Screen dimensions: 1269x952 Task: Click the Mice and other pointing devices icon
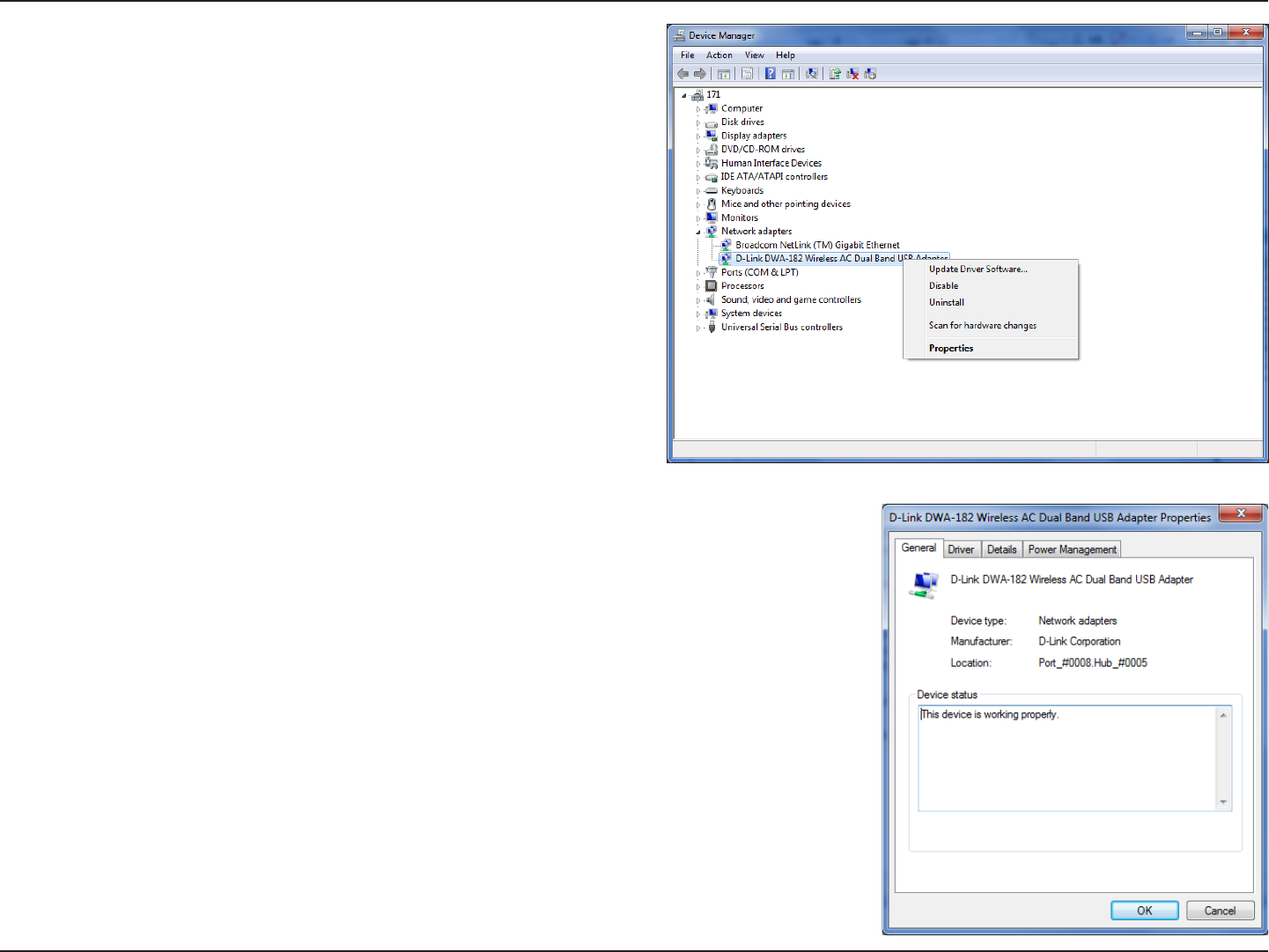tap(712, 204)
